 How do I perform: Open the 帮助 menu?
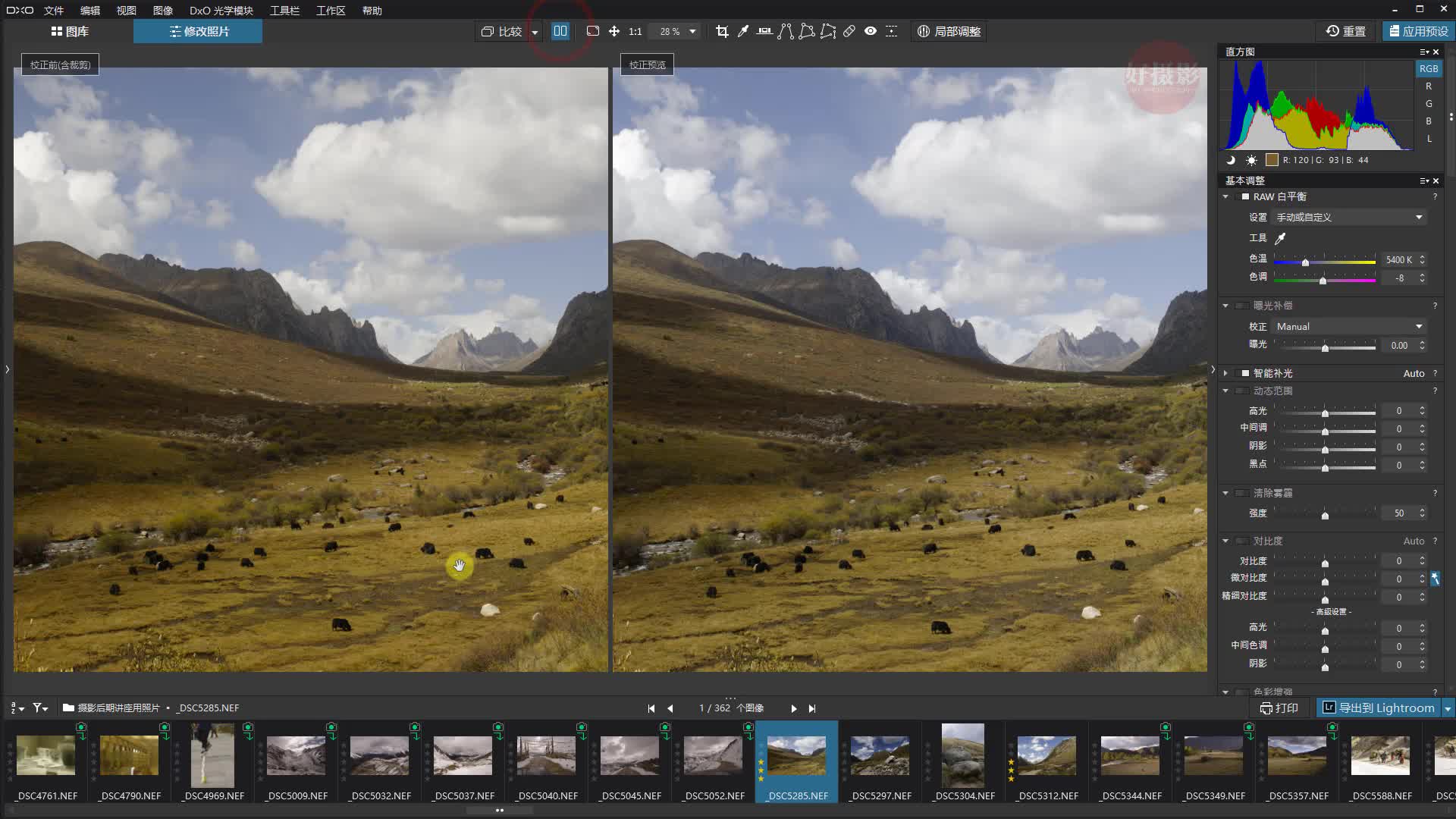[372, 10]
